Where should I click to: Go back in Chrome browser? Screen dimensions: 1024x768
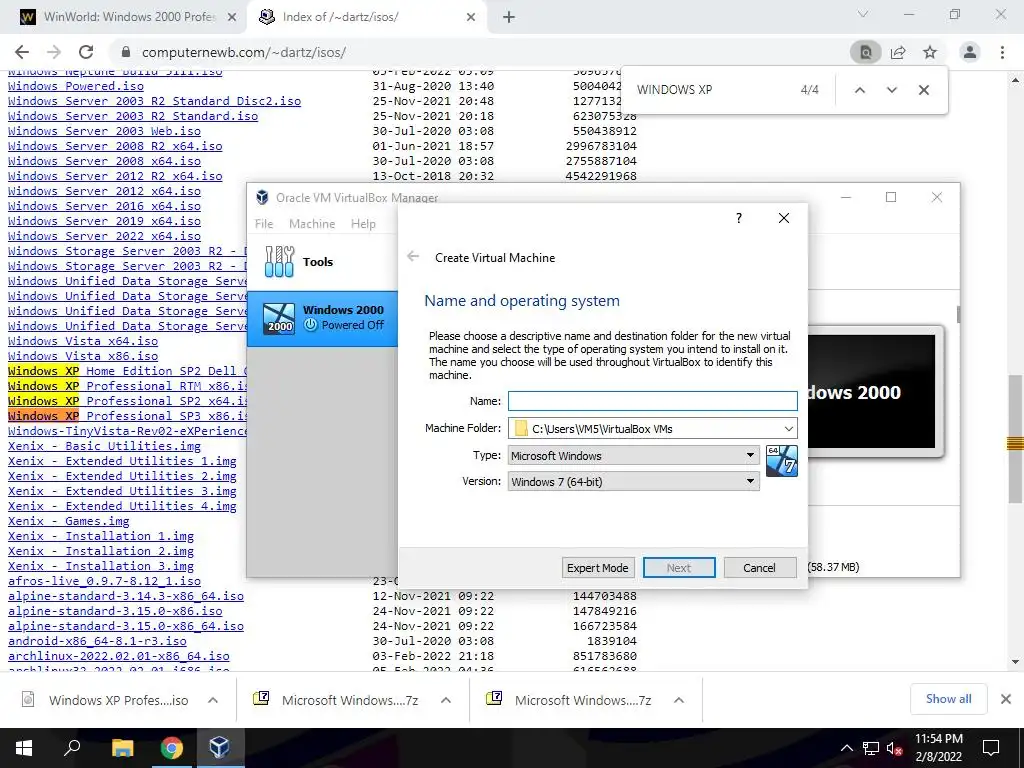(x=22, y=52)
